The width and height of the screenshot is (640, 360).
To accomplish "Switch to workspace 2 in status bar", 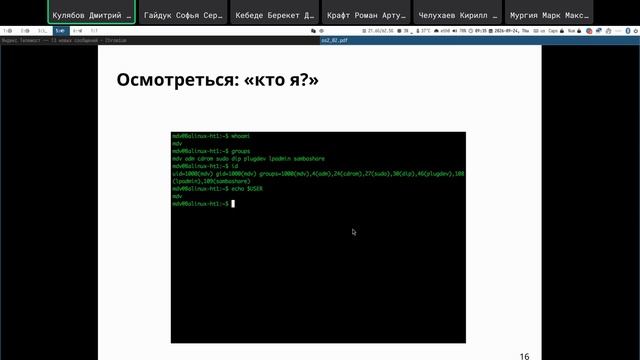I will [x=25, y=31].
